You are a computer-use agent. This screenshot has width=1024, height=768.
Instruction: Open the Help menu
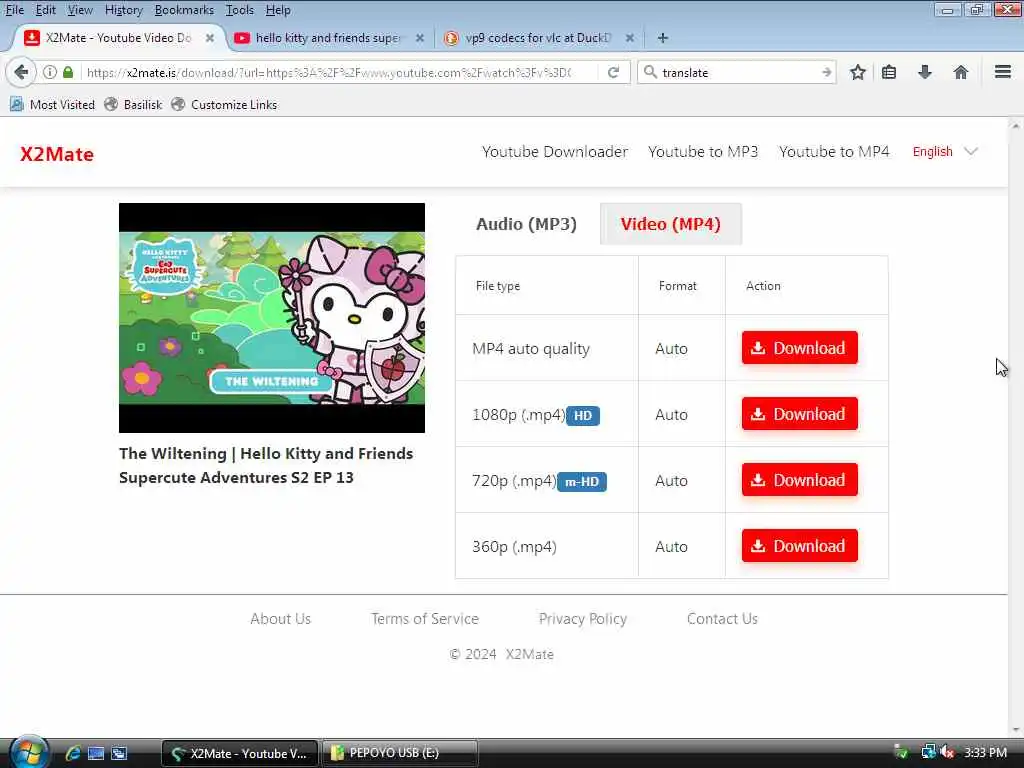(x=278, y=10)
